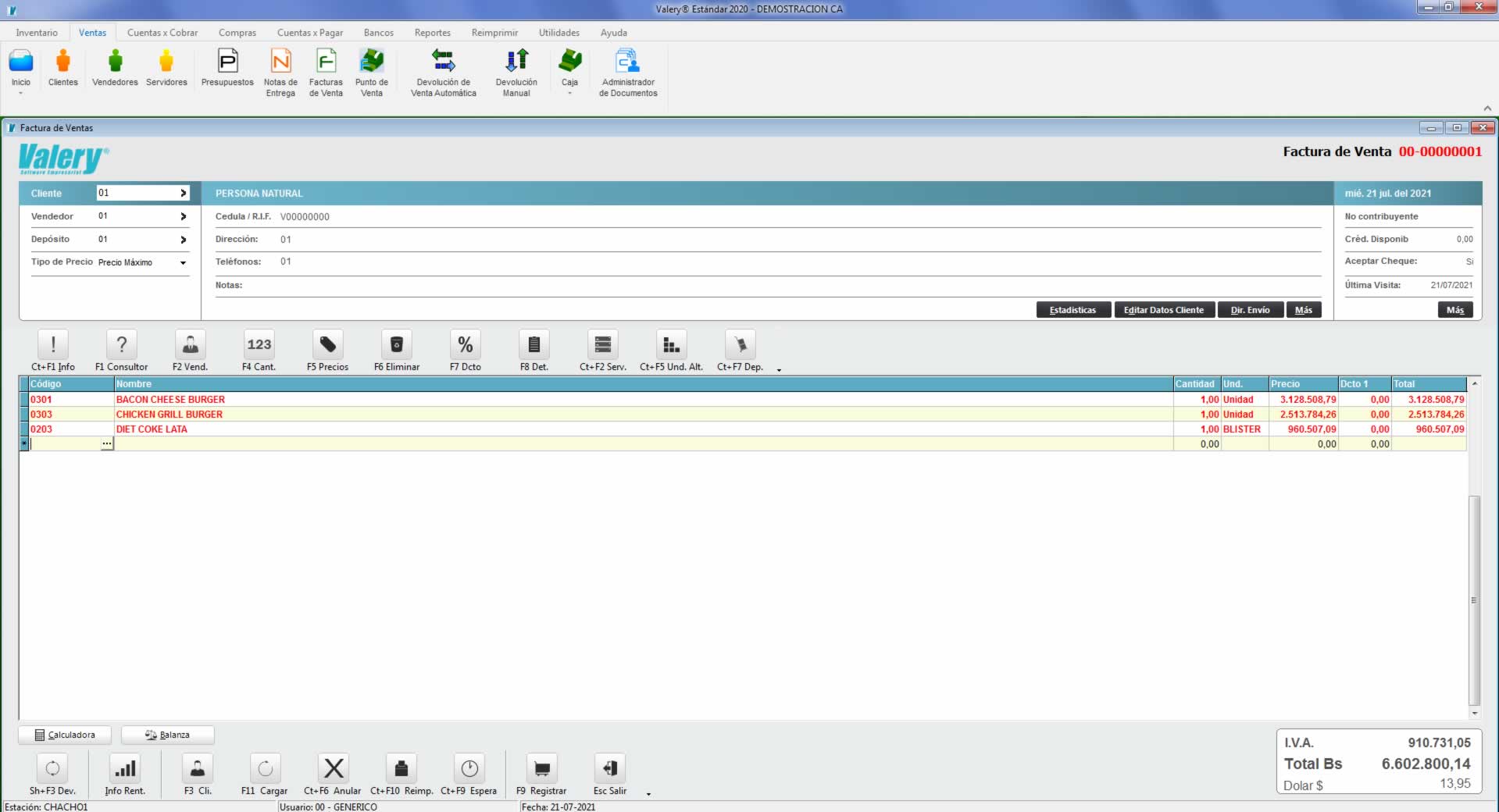Collapse the ribbon with the chevron
Image resolution: width=1499 pixels, height=812 pixels.
(x=1487, y=109)
